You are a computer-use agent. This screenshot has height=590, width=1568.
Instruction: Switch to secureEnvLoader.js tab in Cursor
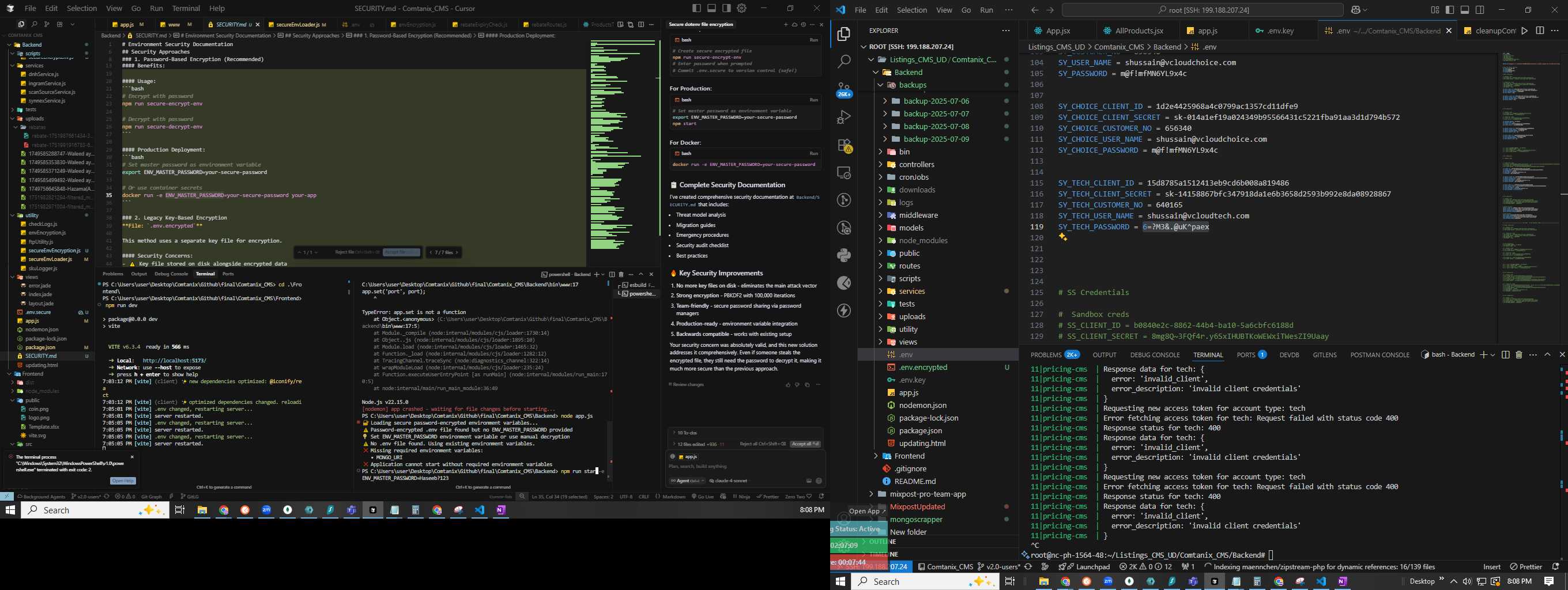point(297,24)
